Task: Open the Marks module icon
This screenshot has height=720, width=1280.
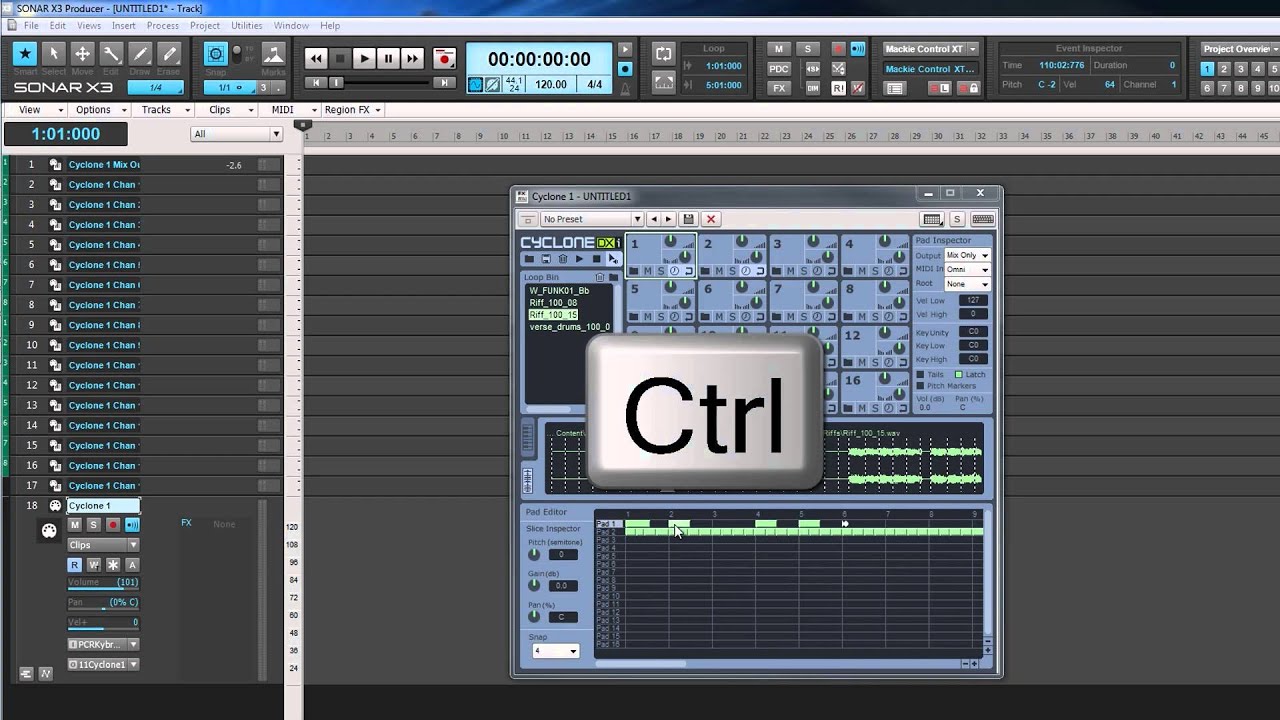Action: pyautogui.click(x=273, y=55)
